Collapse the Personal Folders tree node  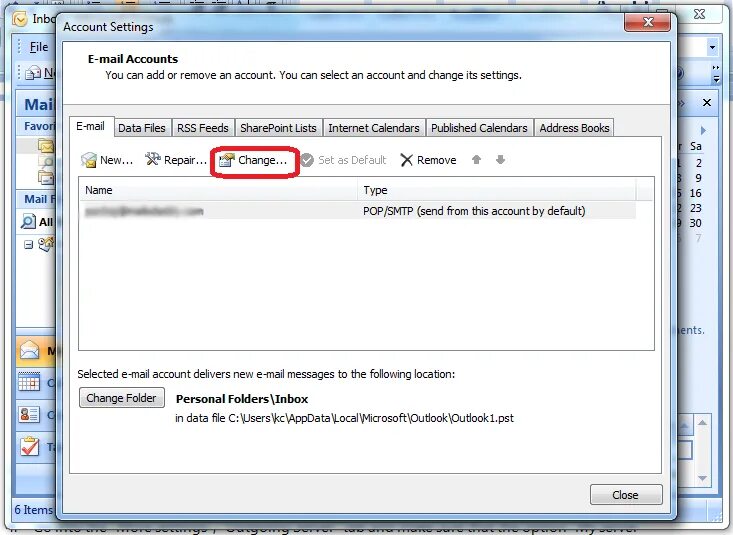(29, 244)
